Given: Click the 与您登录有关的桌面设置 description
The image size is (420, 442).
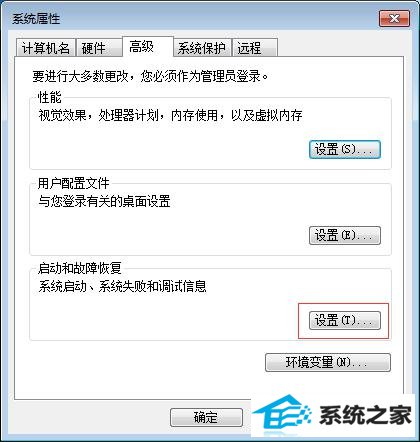Looking at the screenshot, I should [x=104, y=201].
